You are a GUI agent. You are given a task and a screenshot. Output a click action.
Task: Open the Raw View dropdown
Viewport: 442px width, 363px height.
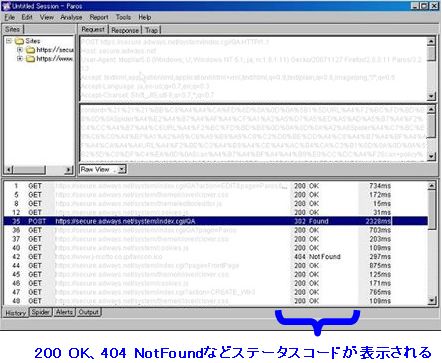pyautogui.click(x=122, y=169)
